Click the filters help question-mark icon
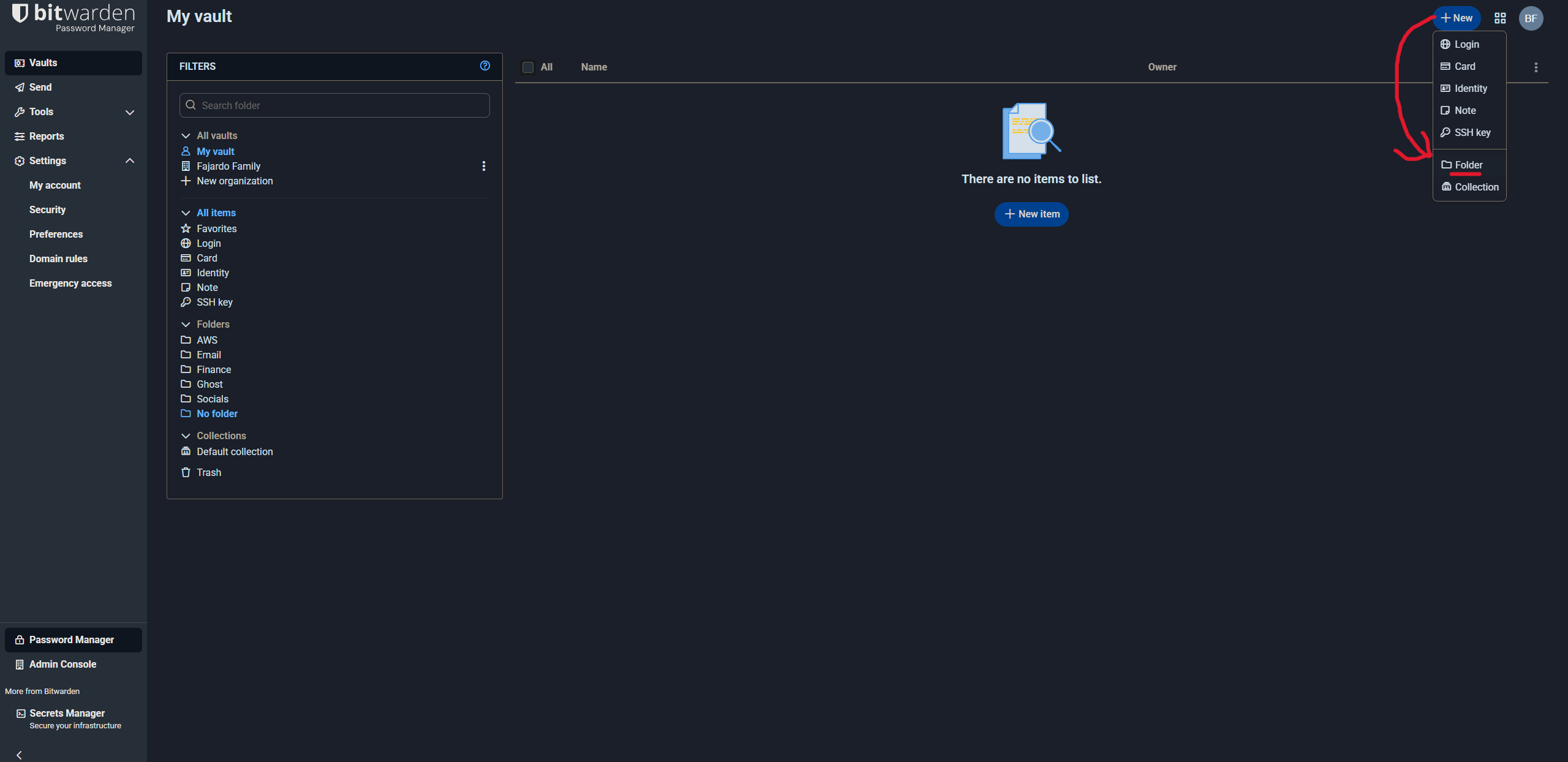The width and height of the screenshot is (1568, 762). pos(484,66)
